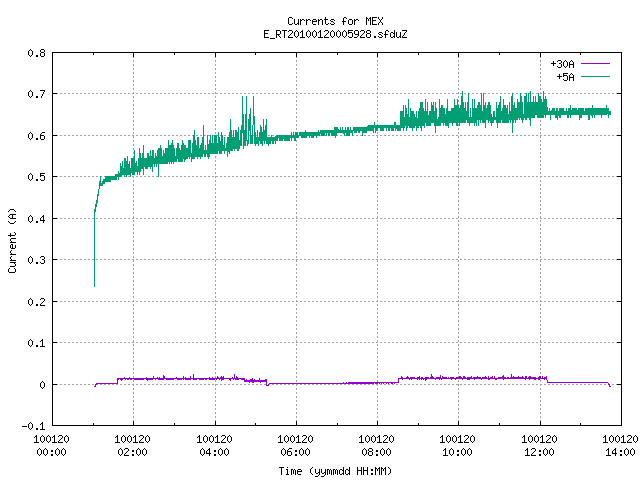Click the 04:00 x-axis time label
640x480 pixels.
[214, 452]
